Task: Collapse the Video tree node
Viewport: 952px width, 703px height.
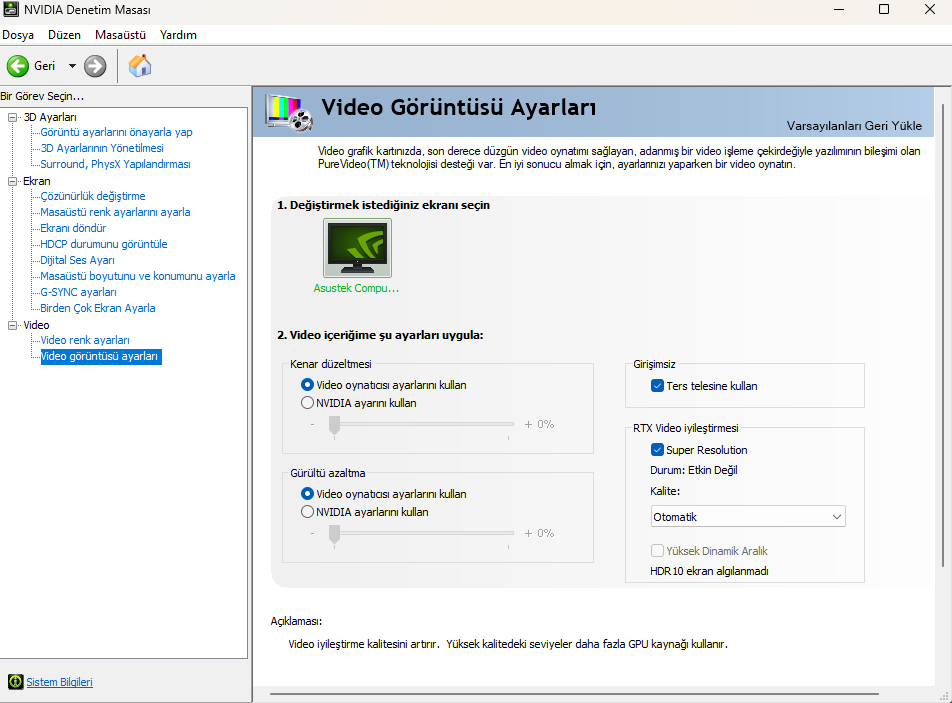Action: tap(12, 325)
